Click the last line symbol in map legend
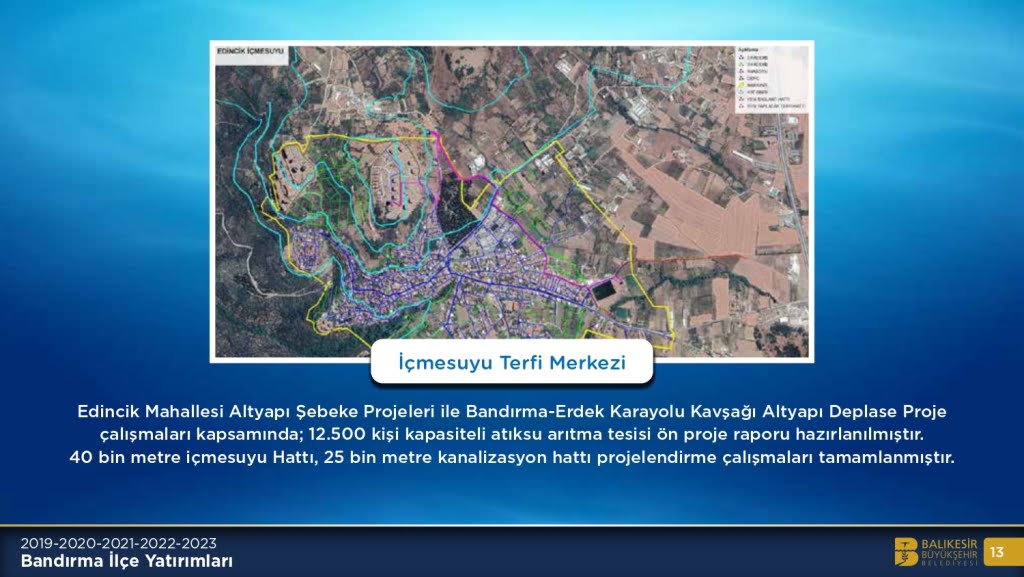 pos(744,104)
